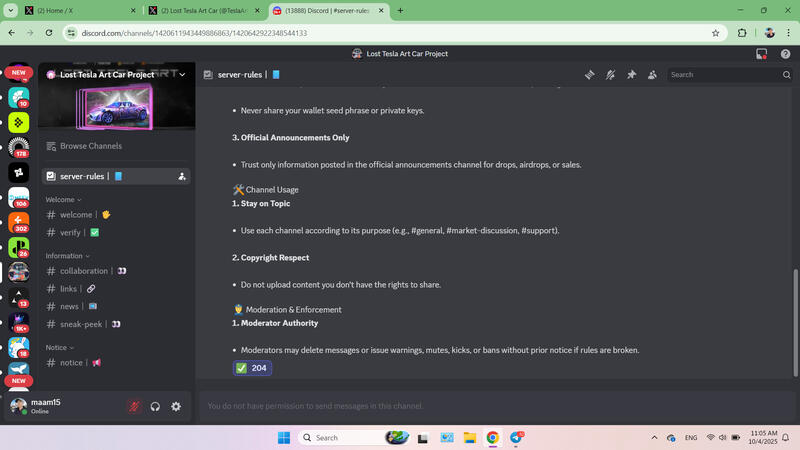This screenshot has width=800, height=450.
Task: Open orange server with 302 badge
Action: click(18, 222)
